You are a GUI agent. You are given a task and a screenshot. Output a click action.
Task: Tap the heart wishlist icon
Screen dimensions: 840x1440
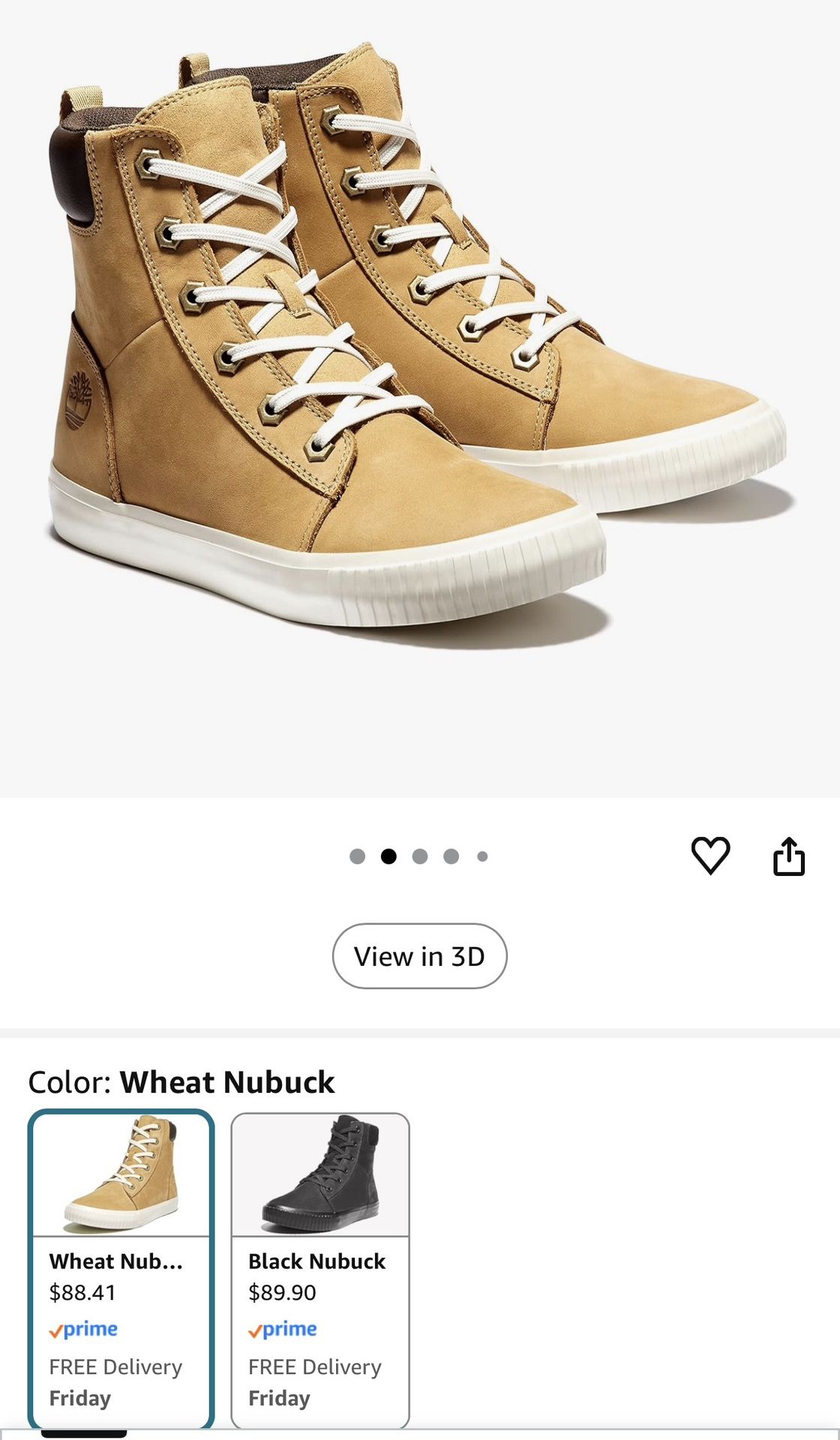click(x=709, y=855)
